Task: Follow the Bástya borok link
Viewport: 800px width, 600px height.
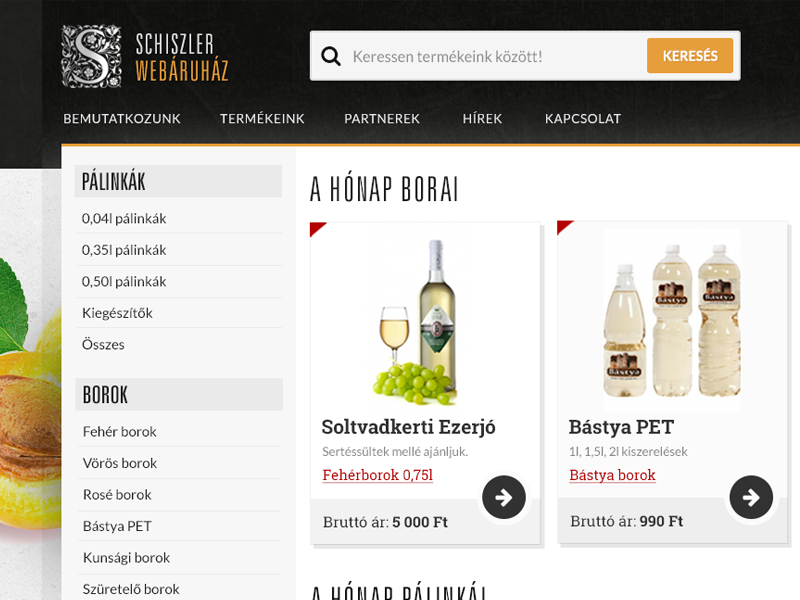Action: (612, 475)
